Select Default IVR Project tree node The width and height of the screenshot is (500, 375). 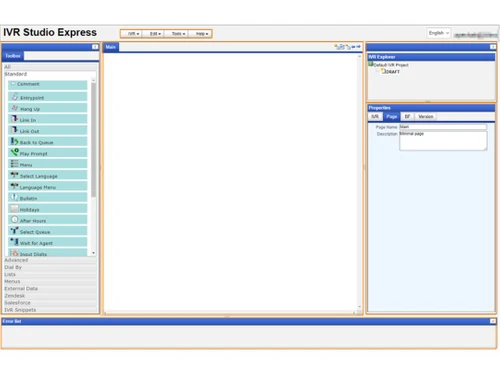[391, 65]
